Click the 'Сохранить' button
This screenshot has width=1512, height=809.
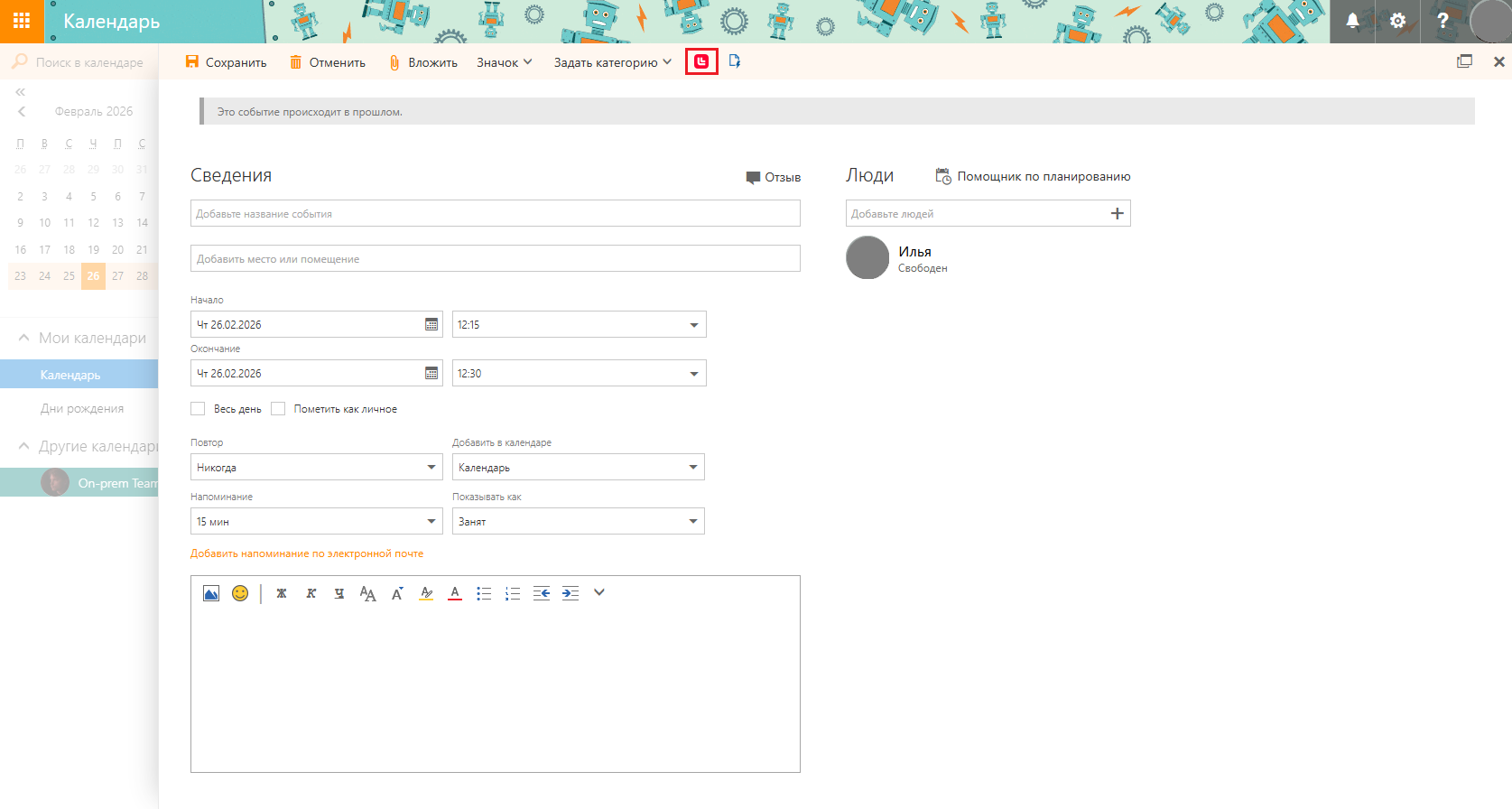coord(226,62)
